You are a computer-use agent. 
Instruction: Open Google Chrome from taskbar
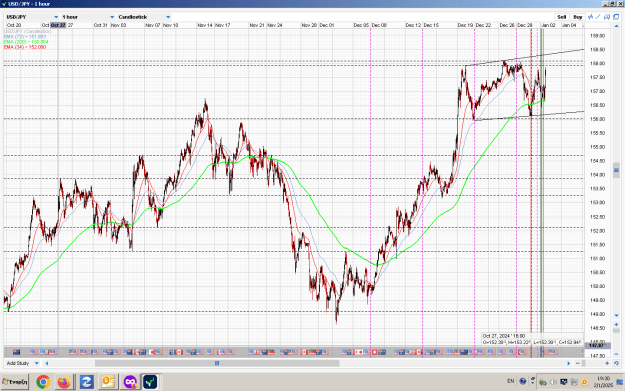pos(43,382)
